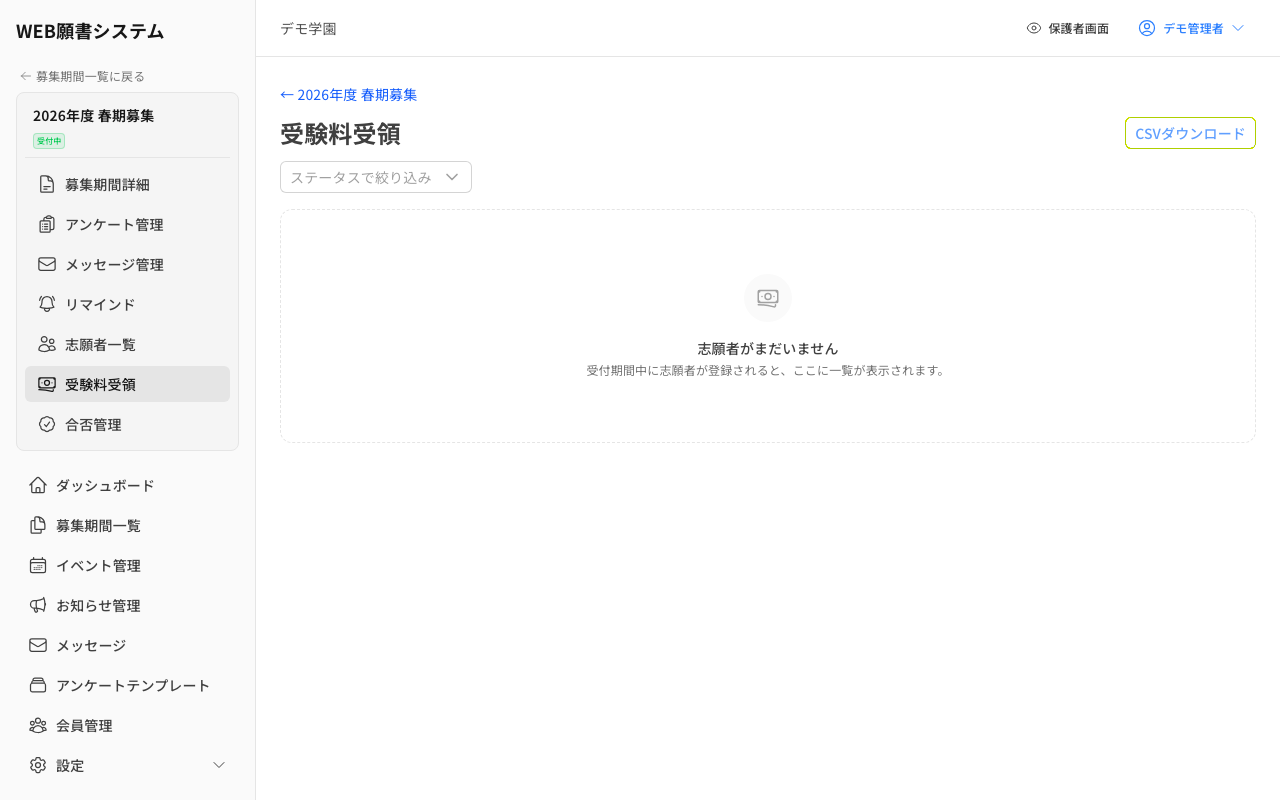Open メッセージ管理 in sidebar
The width and height of the screenshot is (1280, 800).
click(128, 264)
